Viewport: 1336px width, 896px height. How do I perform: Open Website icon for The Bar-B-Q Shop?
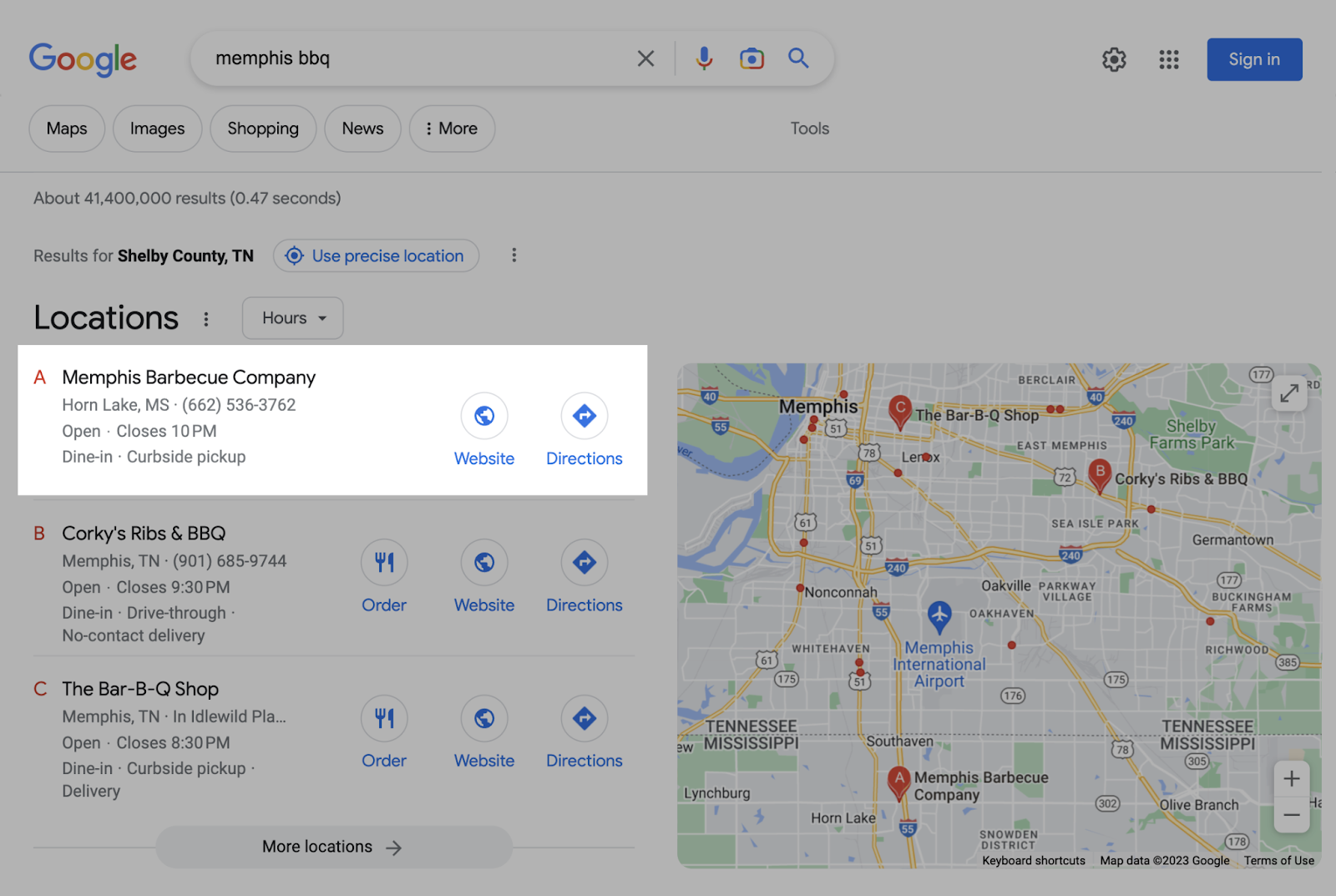484,719
